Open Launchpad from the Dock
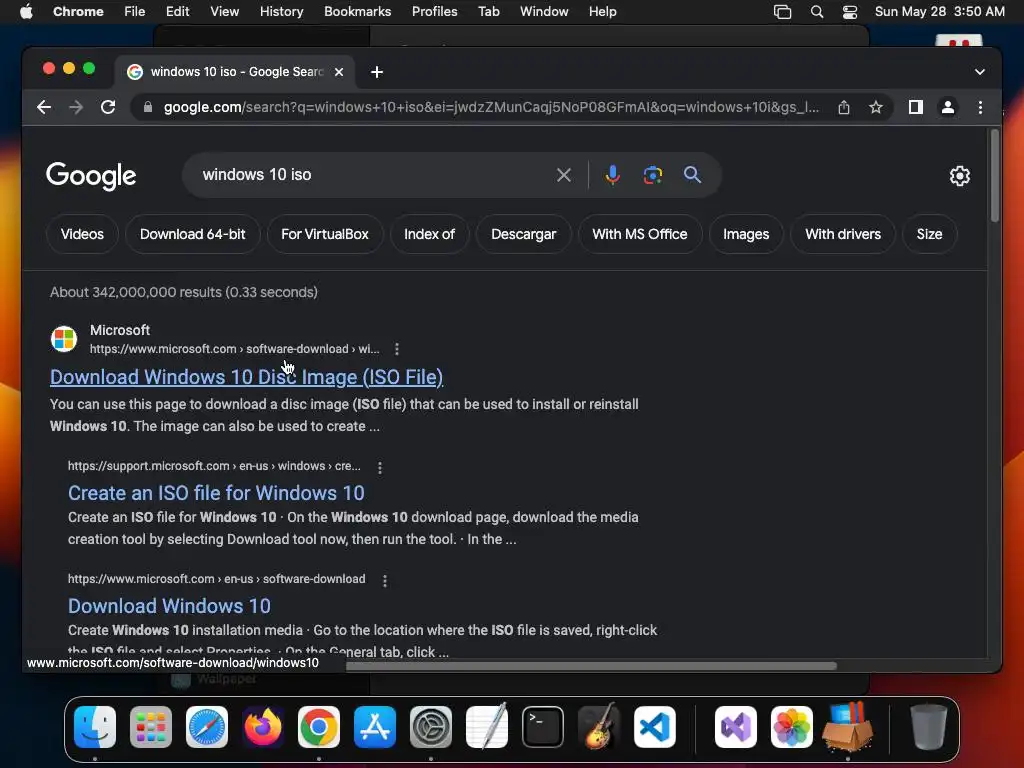This screenshot has width=1024, height=768. point(151,727)
